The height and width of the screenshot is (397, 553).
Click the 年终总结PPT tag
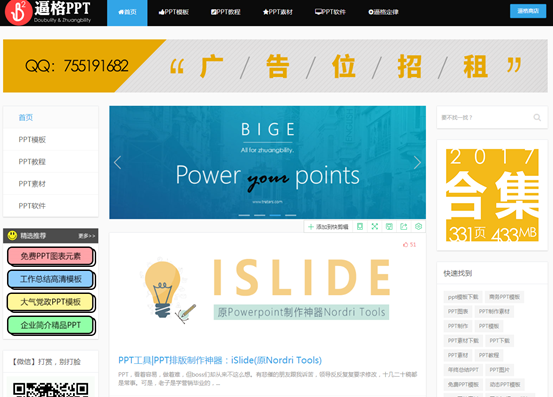463,370
